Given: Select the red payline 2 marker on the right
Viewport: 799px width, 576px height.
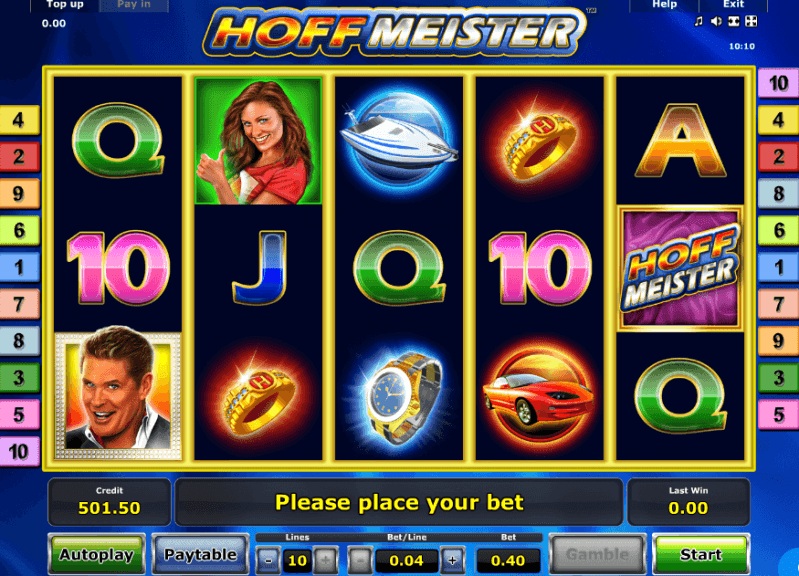Looking at the screenshot, I should (x=778, y=156).
